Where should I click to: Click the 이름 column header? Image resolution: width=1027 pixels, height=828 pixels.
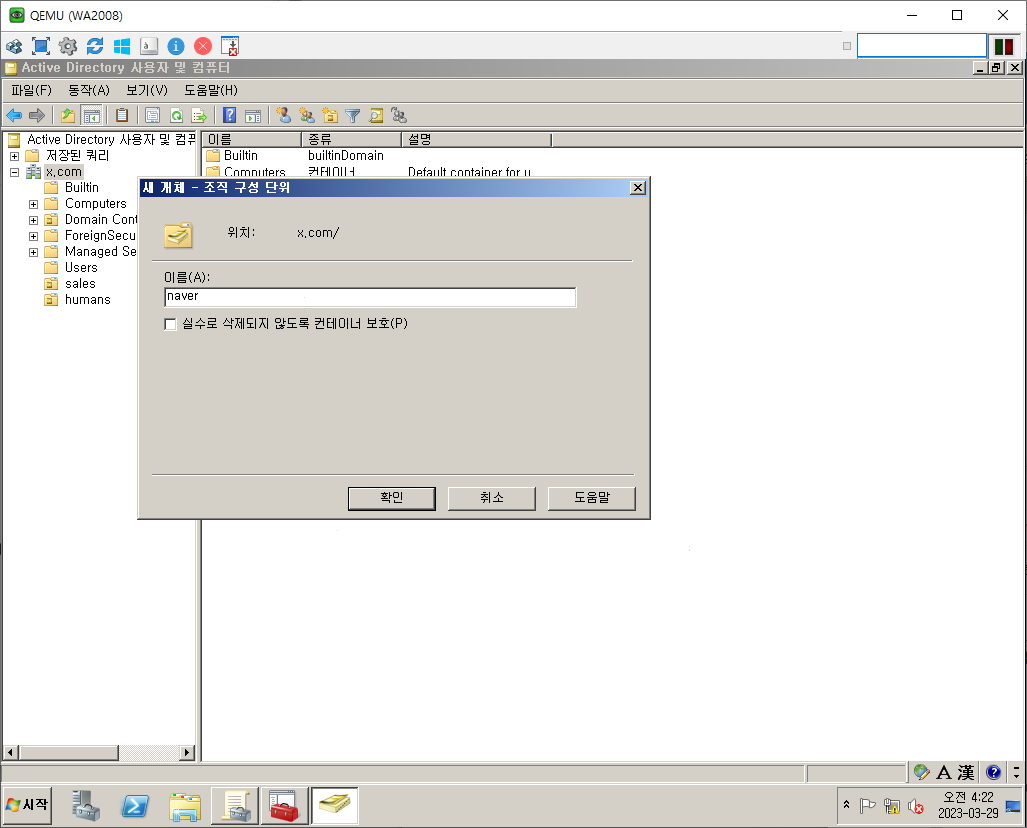[252, 140]
